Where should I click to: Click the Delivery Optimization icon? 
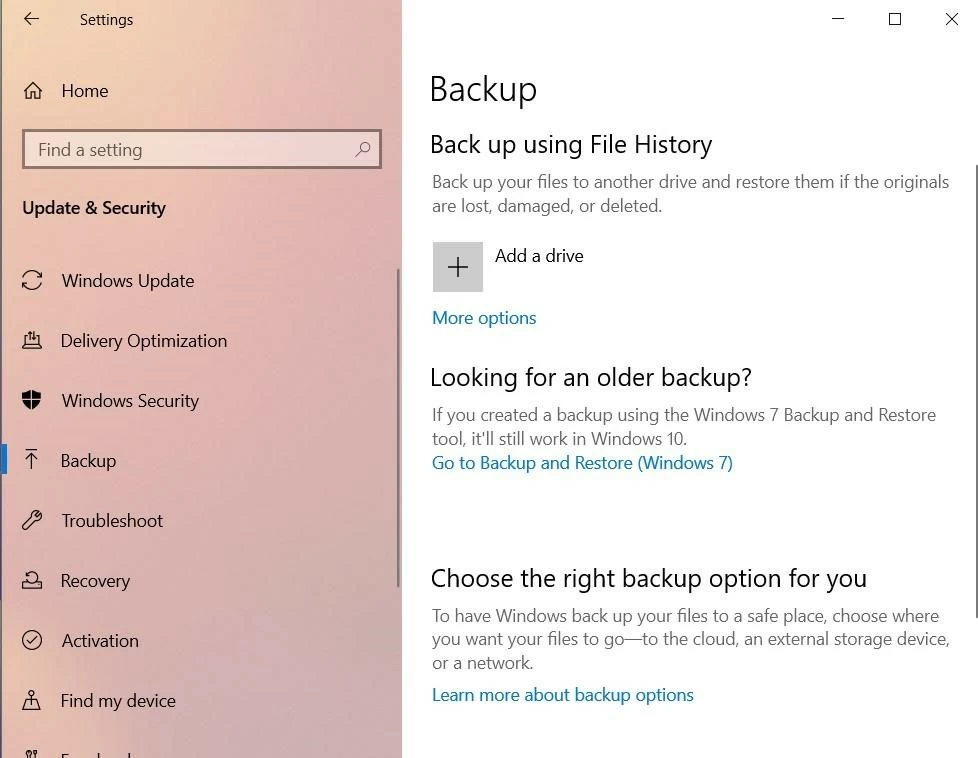click(32, 341)
